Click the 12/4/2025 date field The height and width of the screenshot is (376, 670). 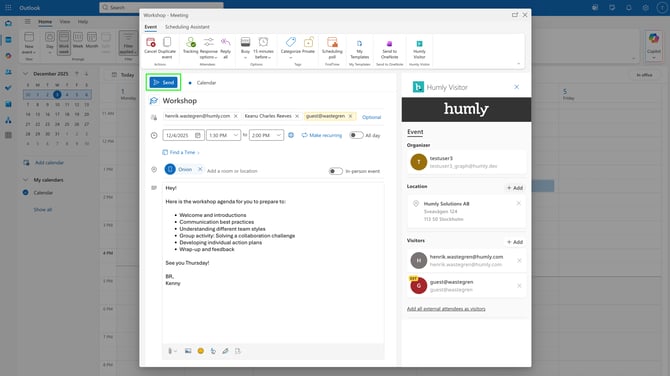pyautogui.click(x=183, y=135)
